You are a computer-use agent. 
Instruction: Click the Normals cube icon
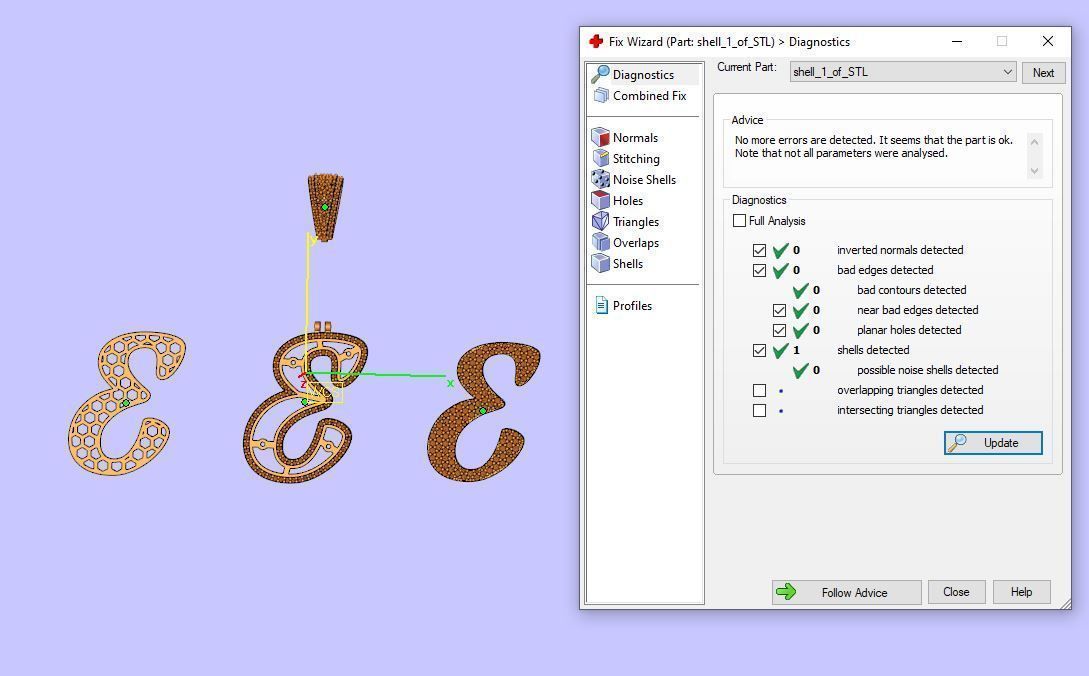click(600, 138)
